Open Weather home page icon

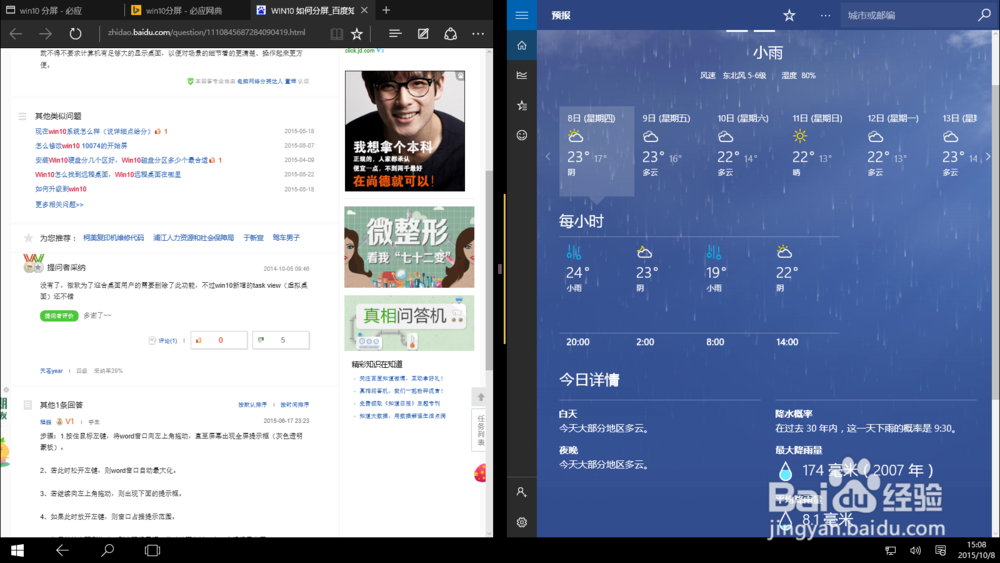coord(522,45)
